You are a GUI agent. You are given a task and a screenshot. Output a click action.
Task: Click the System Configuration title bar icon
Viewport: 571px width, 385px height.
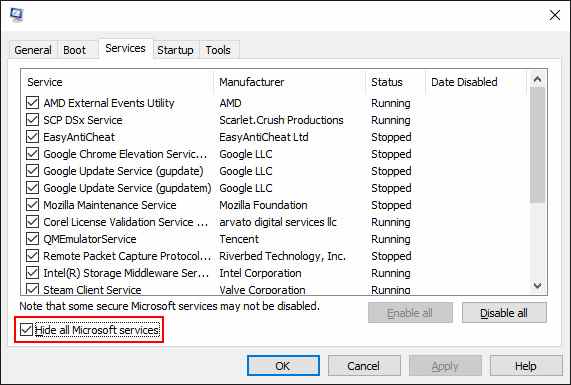(16, 15)
